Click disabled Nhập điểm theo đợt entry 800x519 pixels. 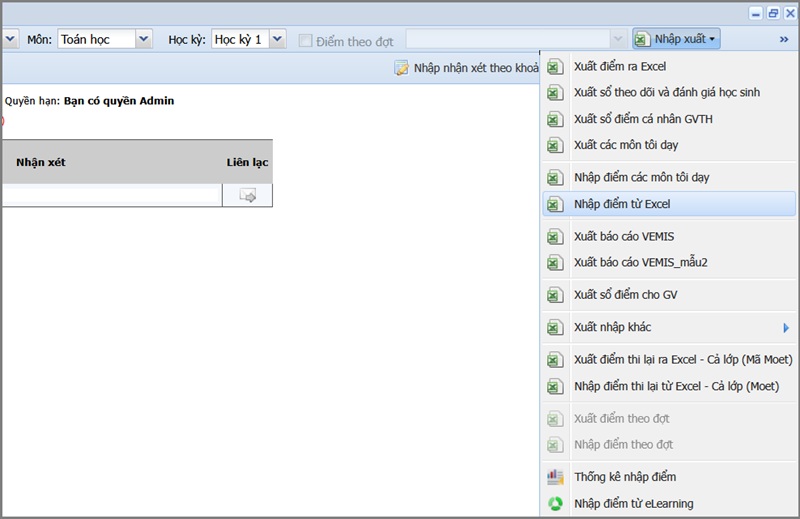coord(668,444)
